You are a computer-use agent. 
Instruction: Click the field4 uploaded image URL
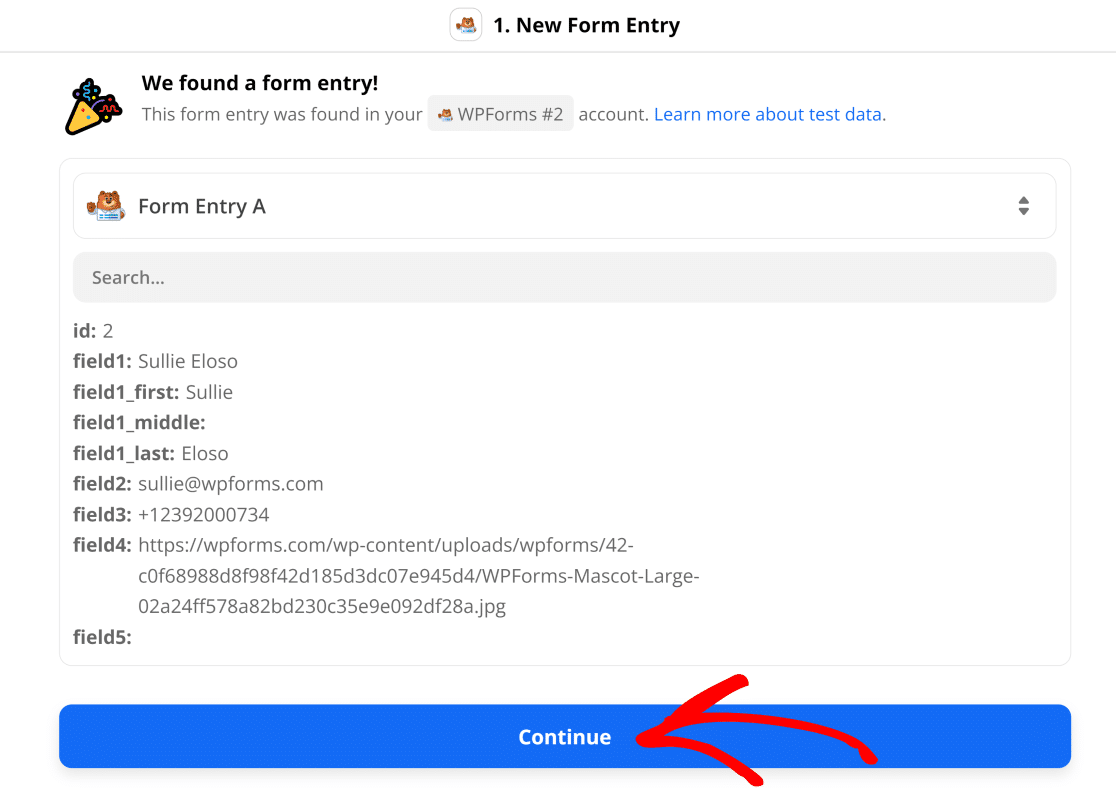[418, 576]
